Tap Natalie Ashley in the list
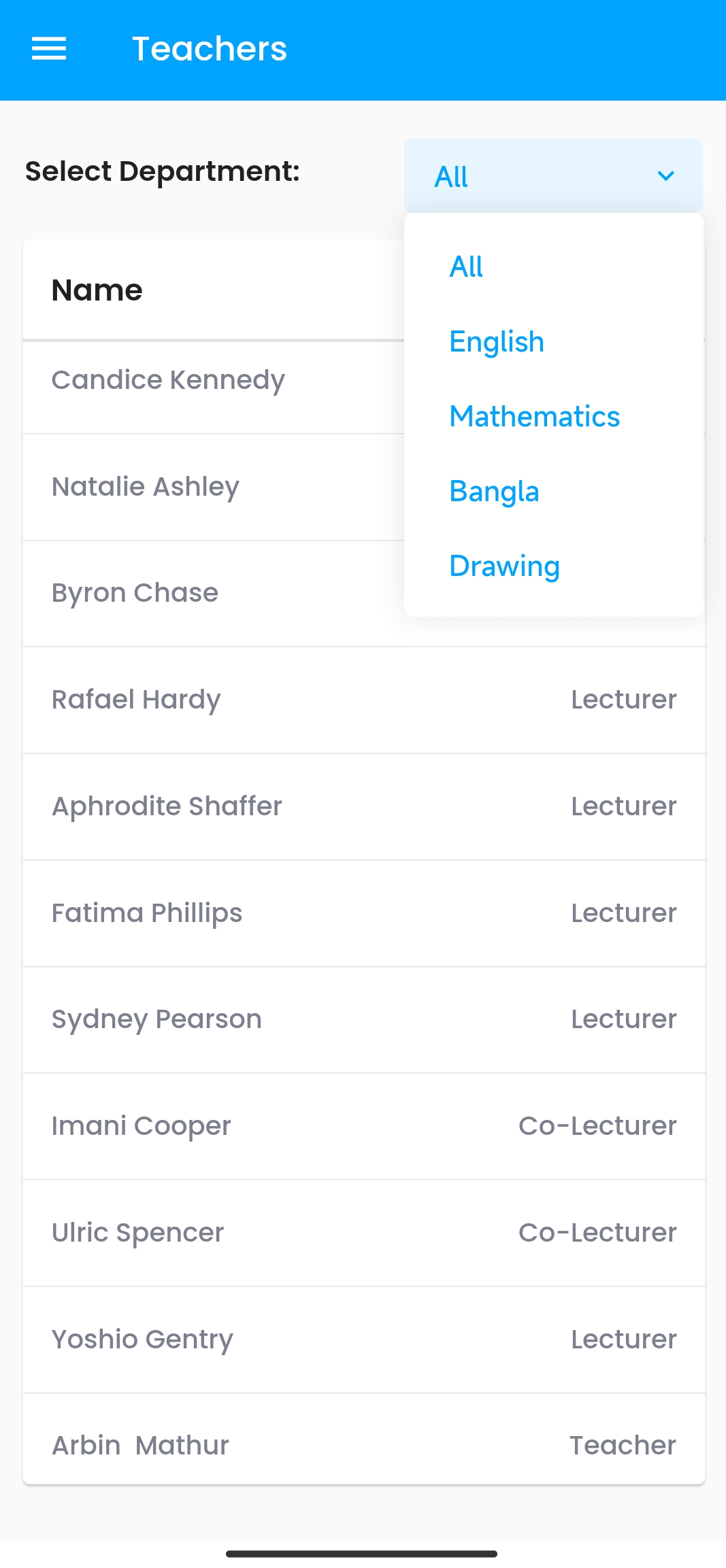The height and width of the screenshot is (1568, 726). (146, 487)
